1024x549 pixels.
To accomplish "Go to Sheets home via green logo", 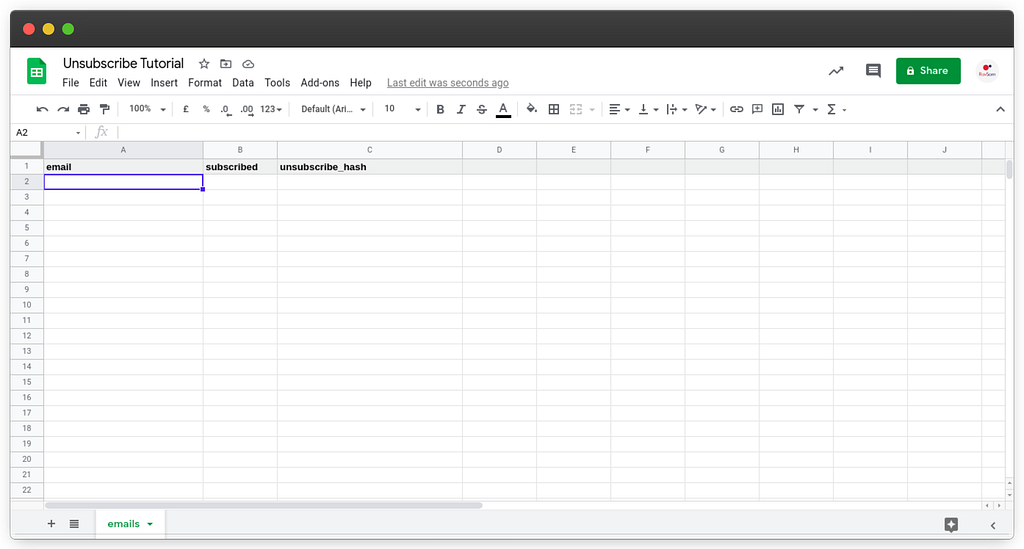I will point(37,71).
